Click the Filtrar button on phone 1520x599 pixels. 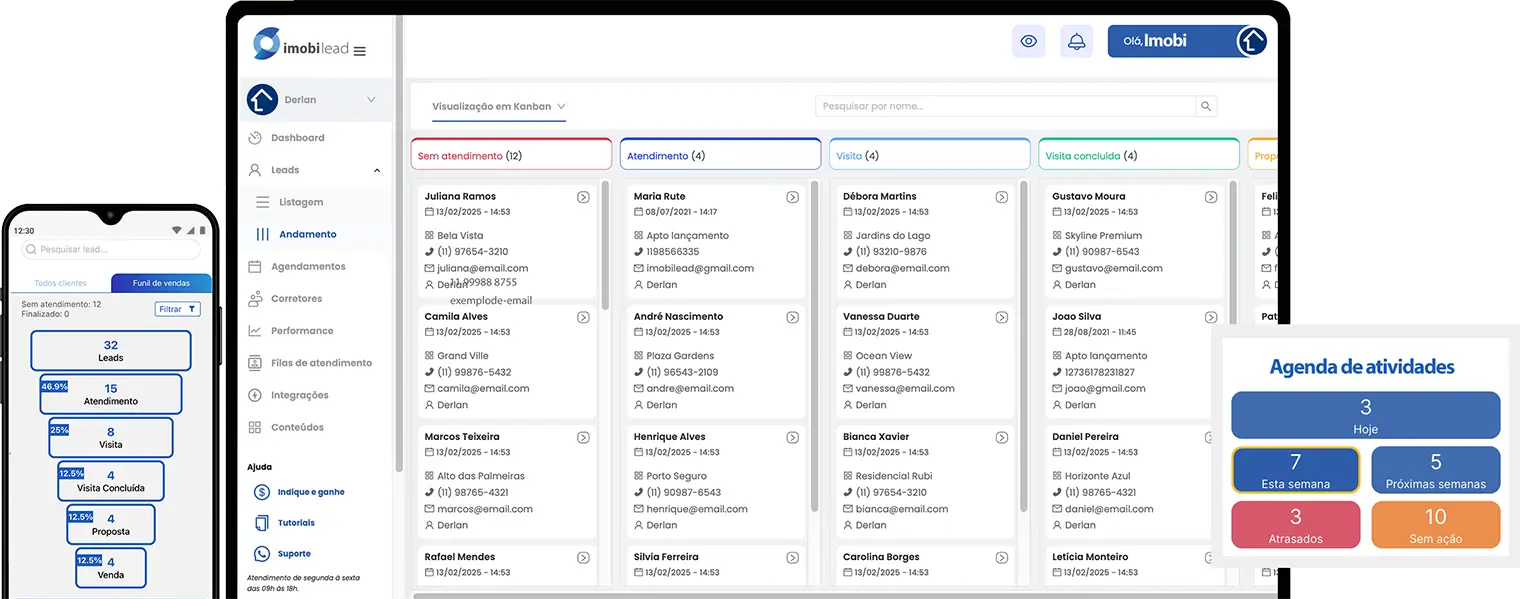pyautogui.click(x=178, y=309)
